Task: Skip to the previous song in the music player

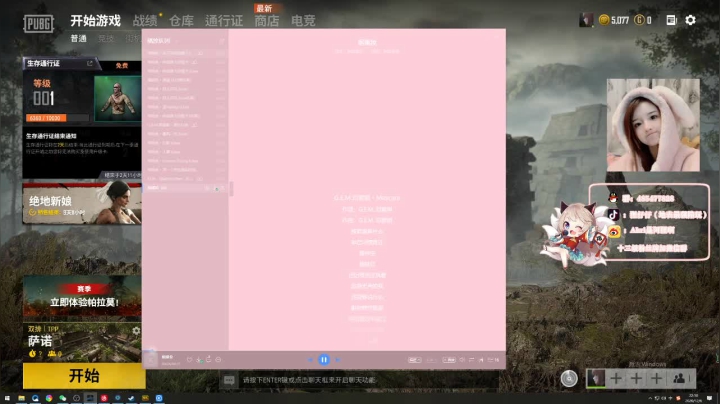Action: tap(310, 360)
